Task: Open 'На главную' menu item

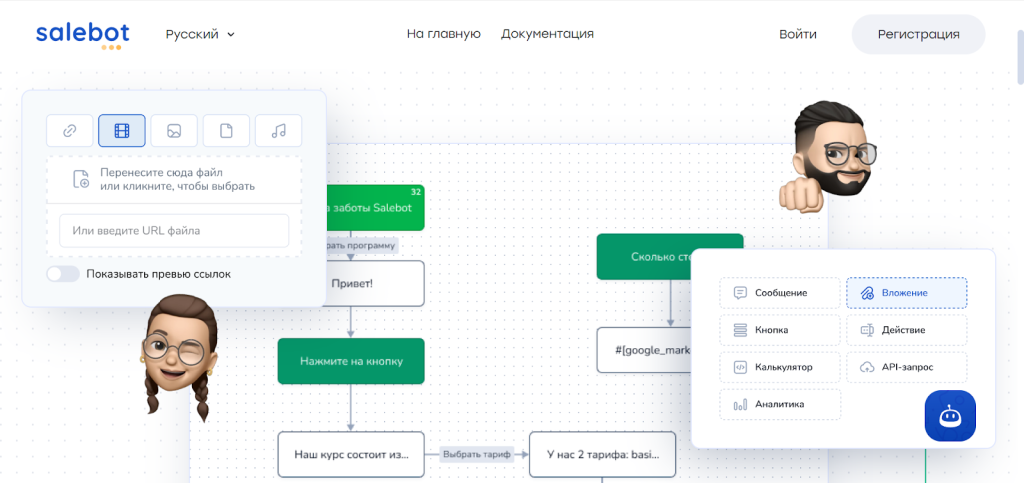Action: (x=443, y=34)
